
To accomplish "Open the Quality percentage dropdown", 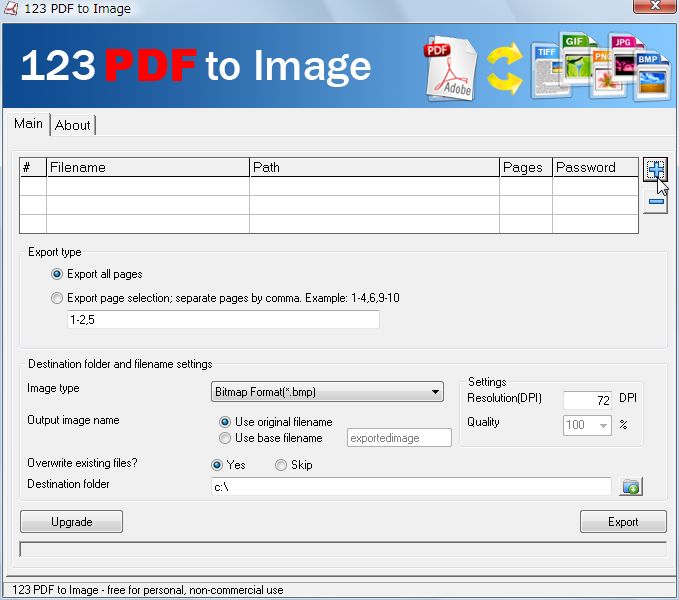I will (587, 425).
